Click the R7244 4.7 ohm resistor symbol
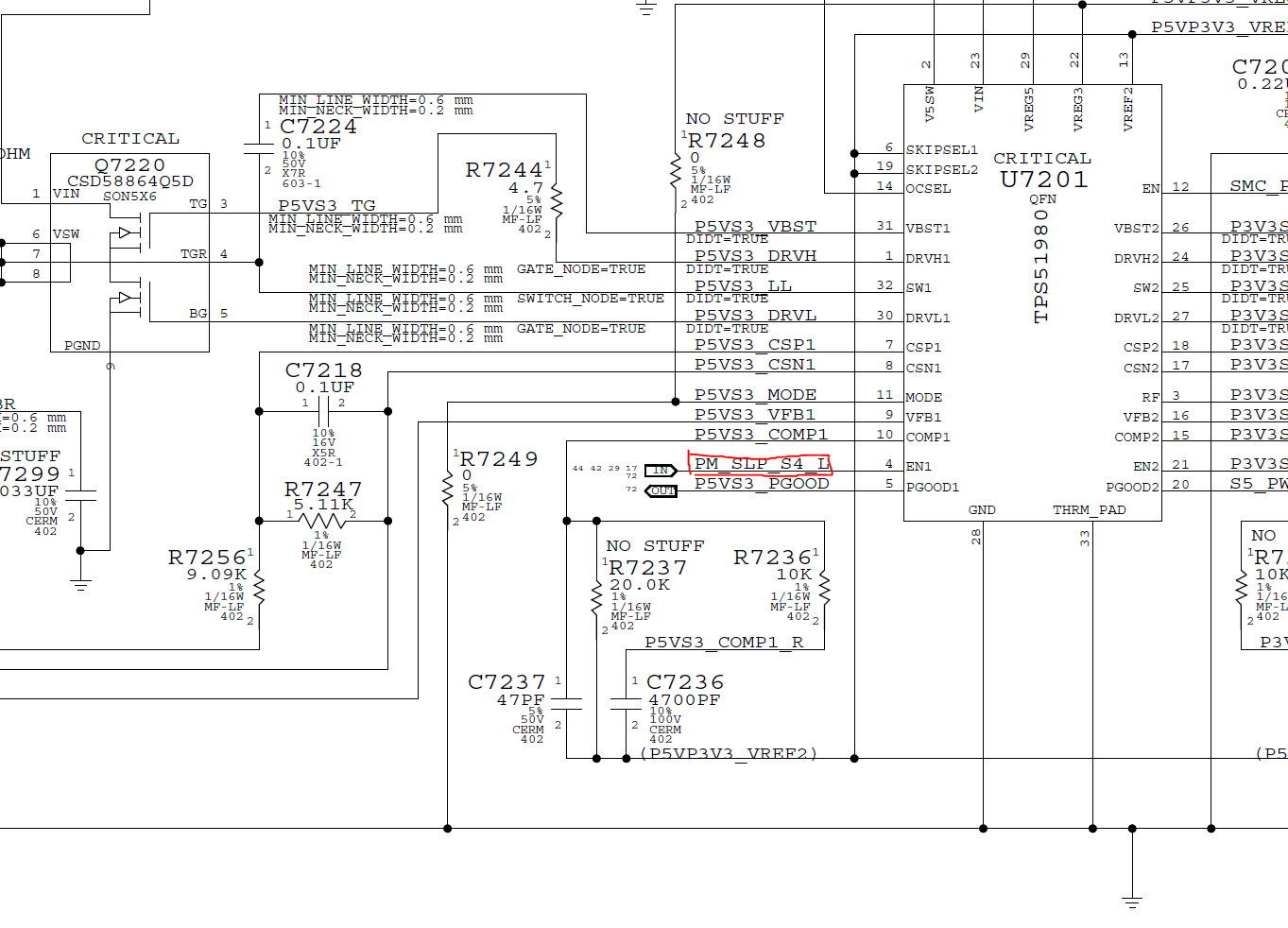 [x=557, y=200]
